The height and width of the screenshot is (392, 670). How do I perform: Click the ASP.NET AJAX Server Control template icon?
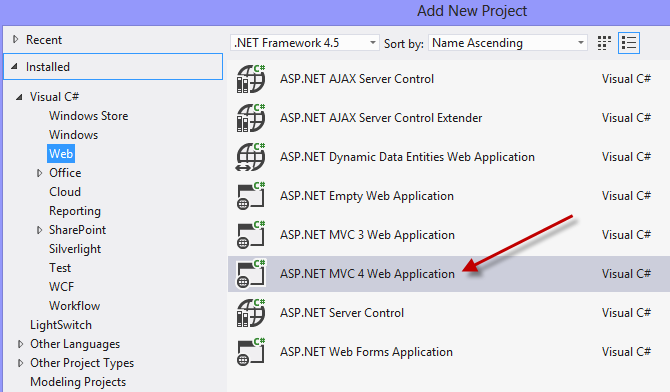pos(251,79)
